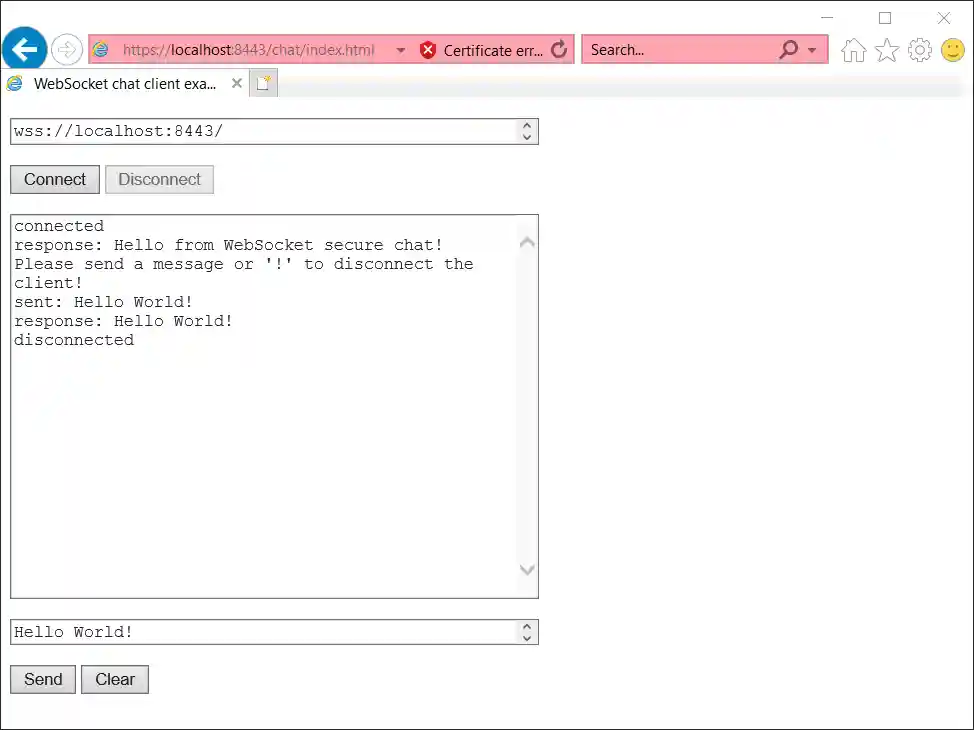The image size is (974, 730).
Task: Go to the home page via the Home icon
Action: pyautogui.click(x=853, y=49)
